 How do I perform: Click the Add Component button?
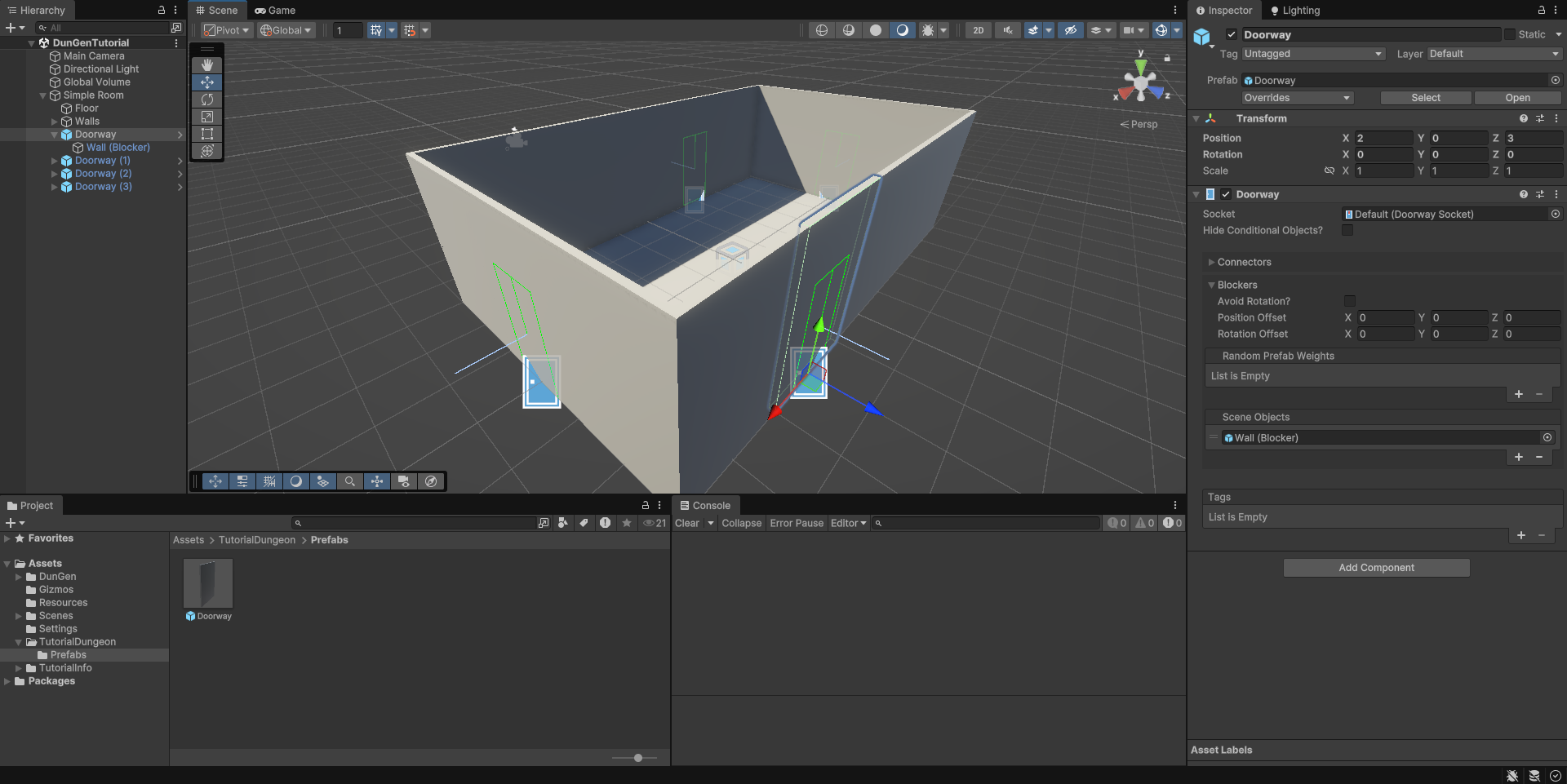pyautogui.click(x=1376, y=568)
